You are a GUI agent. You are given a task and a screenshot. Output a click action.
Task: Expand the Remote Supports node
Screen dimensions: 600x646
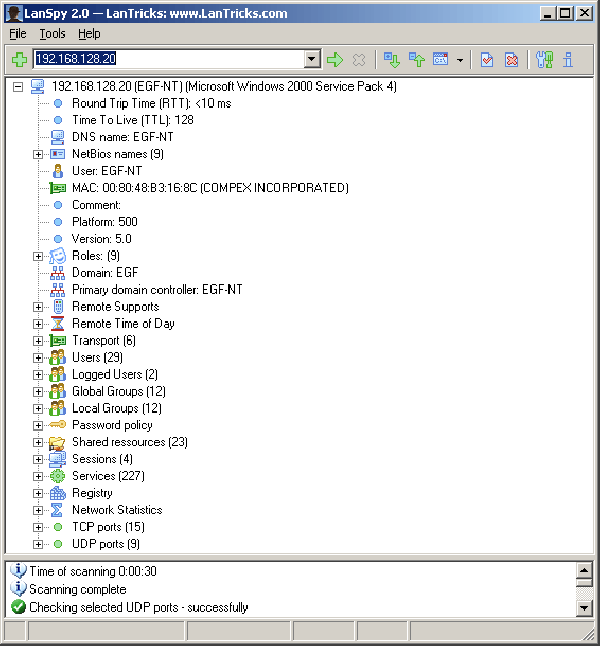click(38, 307)
